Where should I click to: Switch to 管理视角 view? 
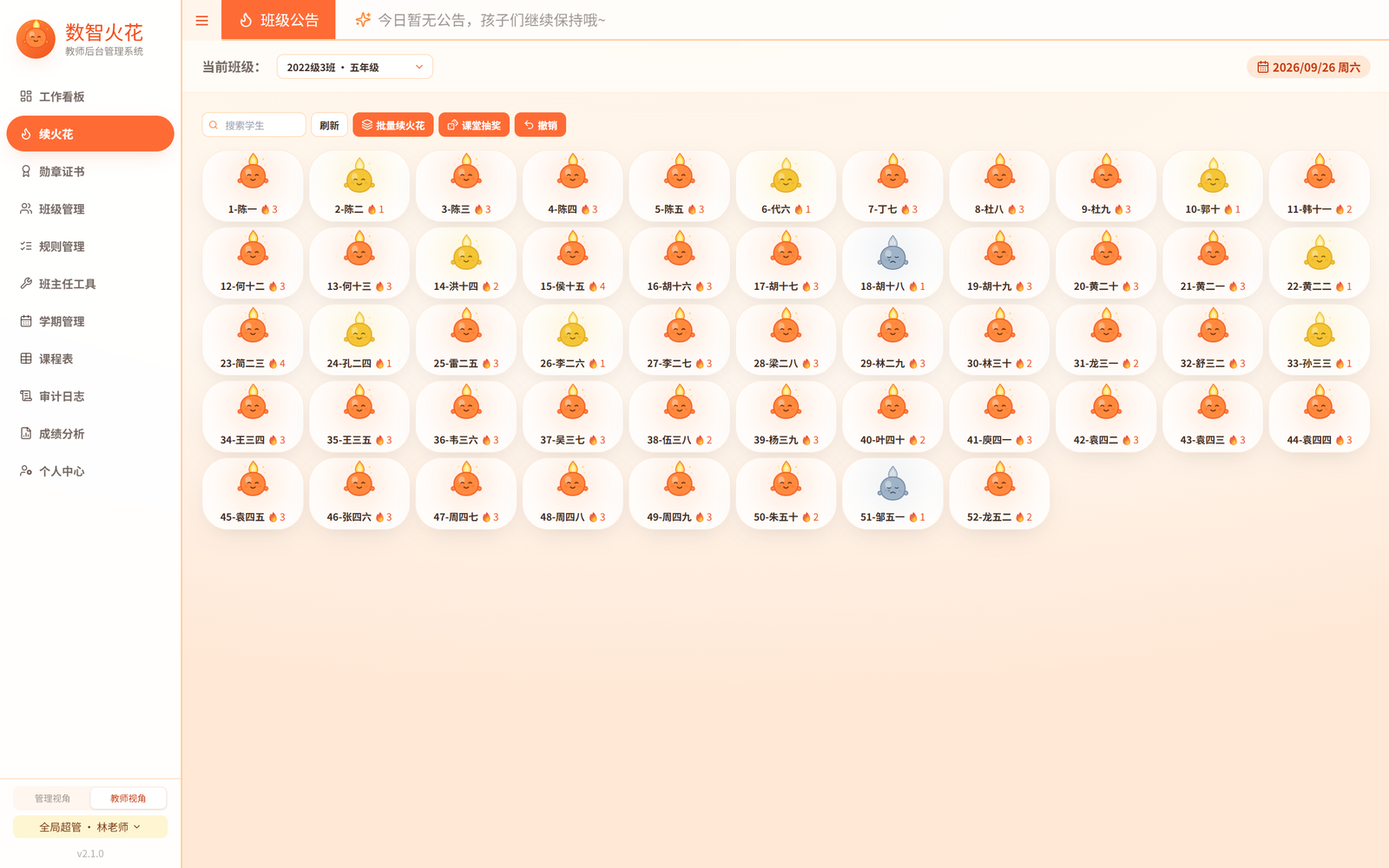(52, 798)
